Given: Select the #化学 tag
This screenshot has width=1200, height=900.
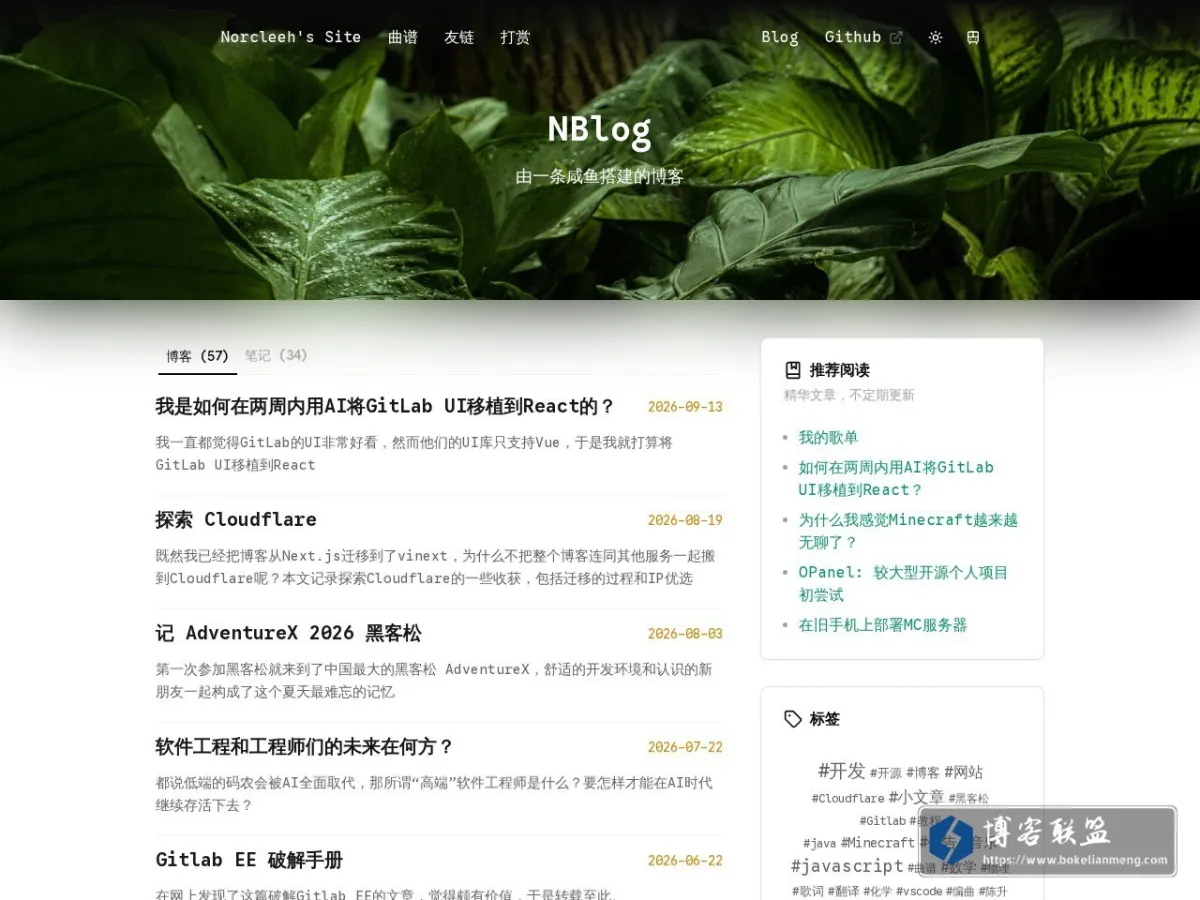Looking at the screenshot, I should pyautogui.click(x=878, y=891).
